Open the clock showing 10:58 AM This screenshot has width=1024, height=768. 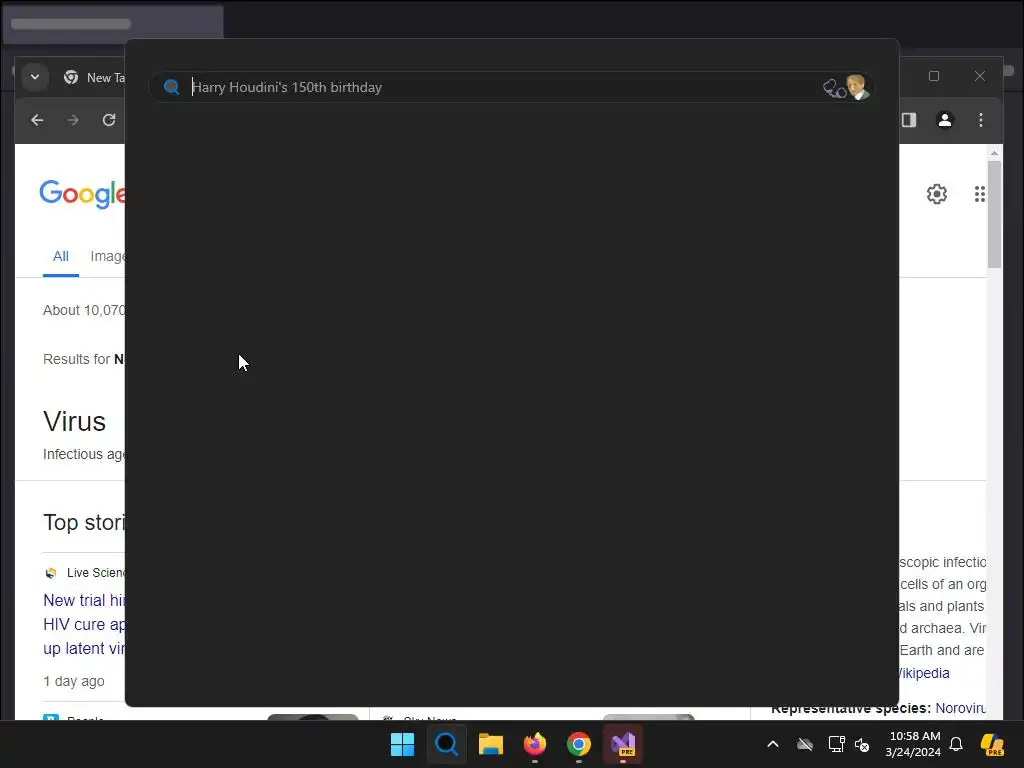(x=913, y=744)
